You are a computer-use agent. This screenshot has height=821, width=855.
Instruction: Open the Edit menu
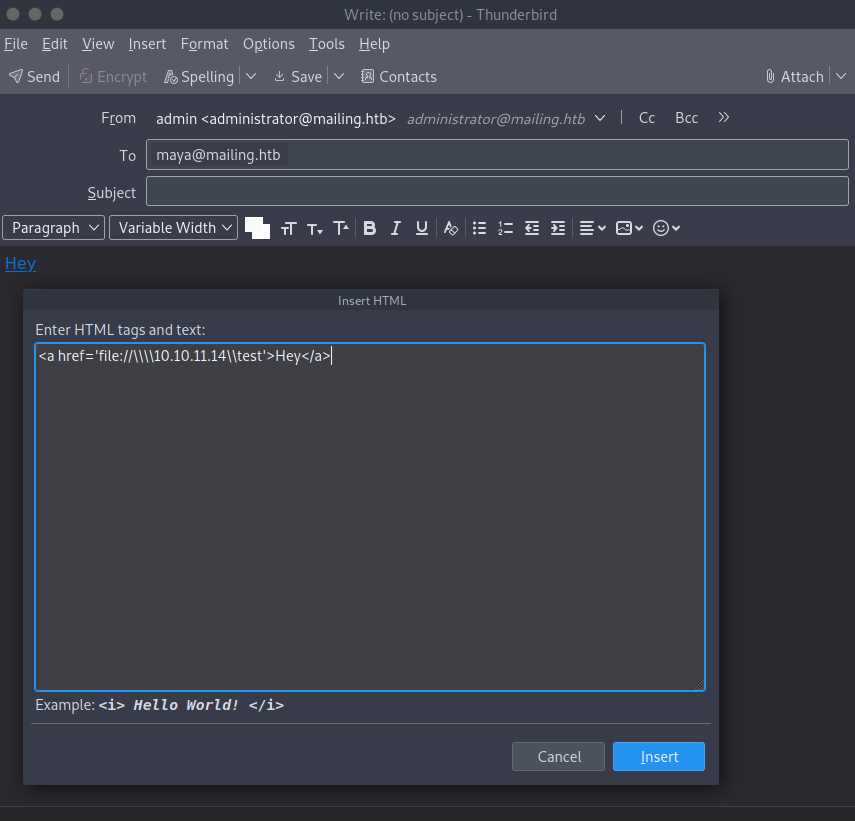(55, 44)
